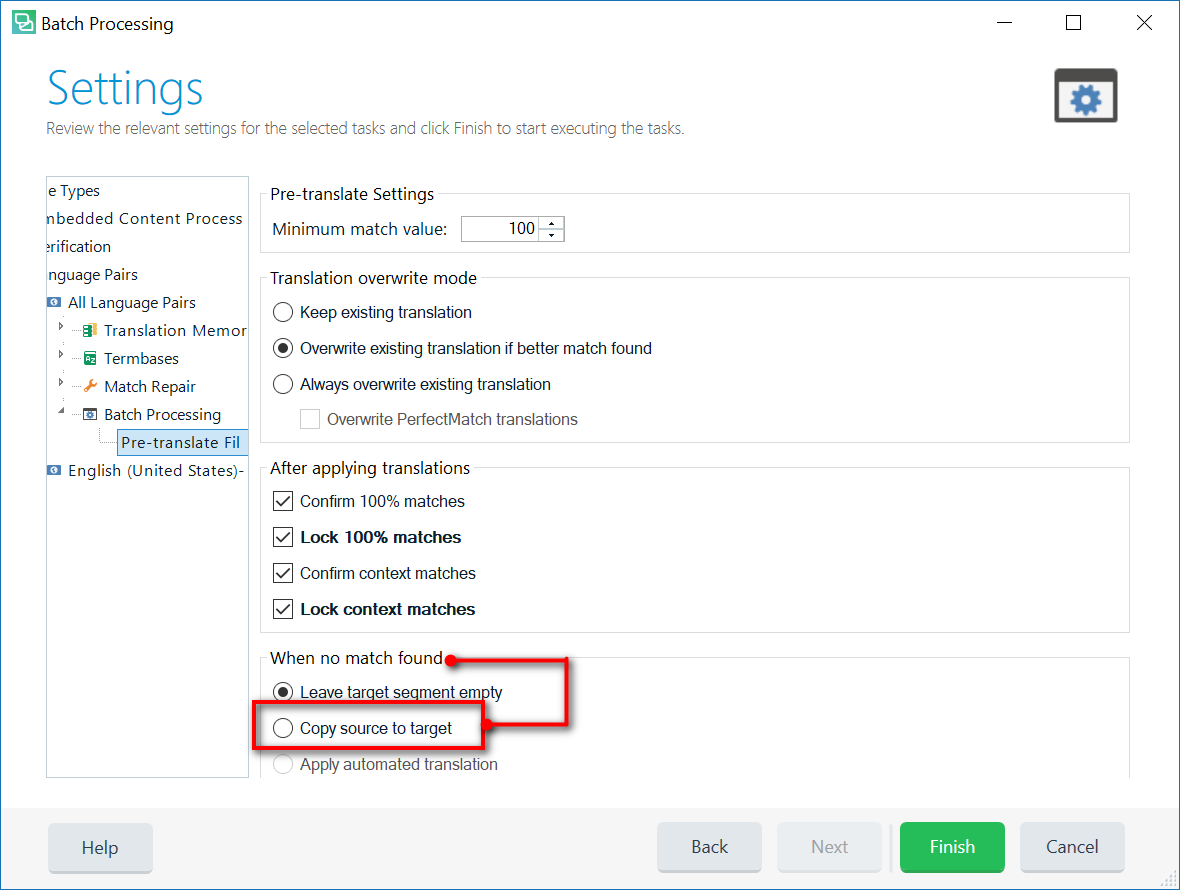Select the Language Pairs tree item
Image resolution: width=1180 pixels, height=890 pixels.
[93, 275]
